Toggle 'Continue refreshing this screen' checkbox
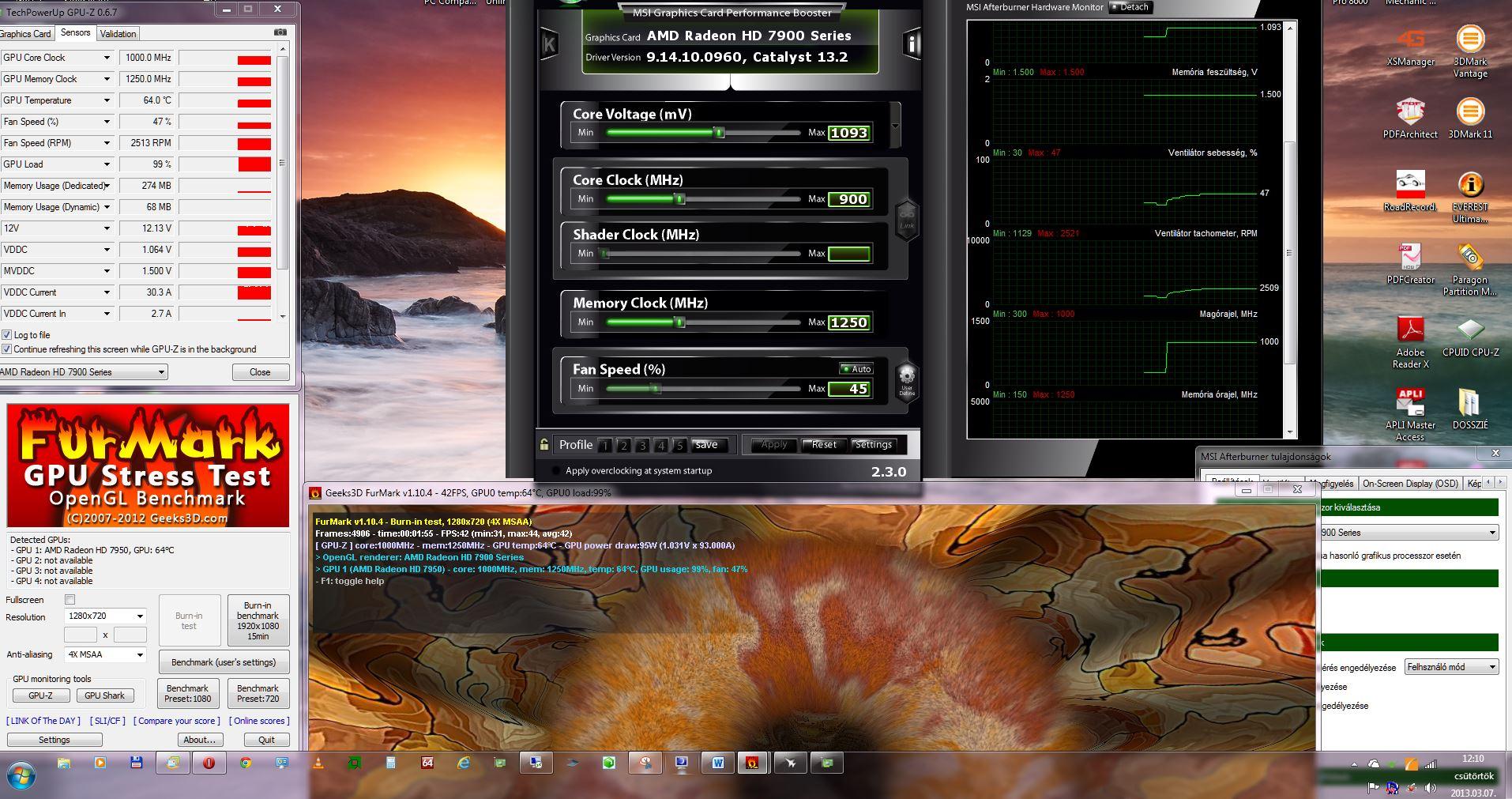This screenshot has width=1512, height=799. [x=7, y=349]
